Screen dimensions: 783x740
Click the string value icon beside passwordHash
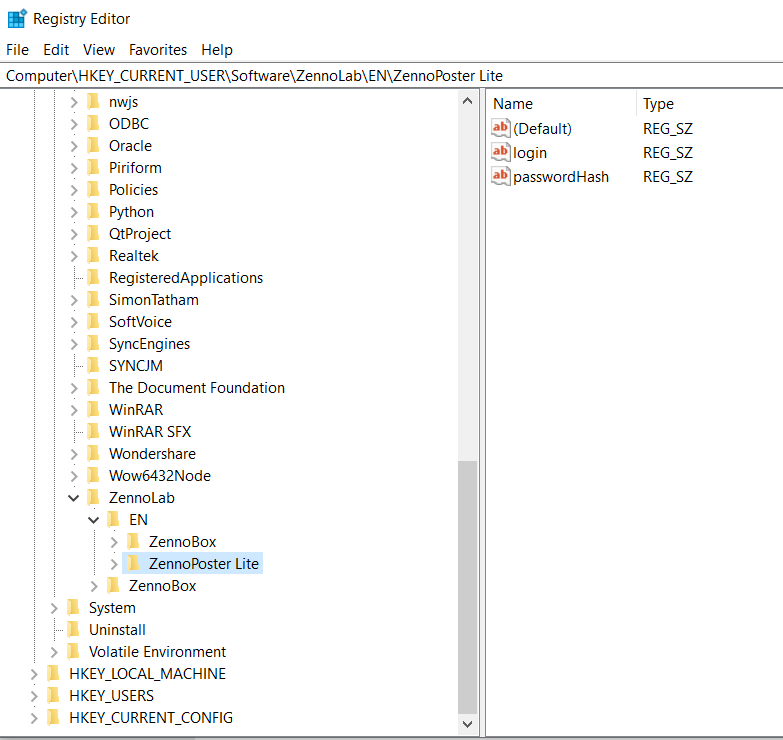(500, 176)
